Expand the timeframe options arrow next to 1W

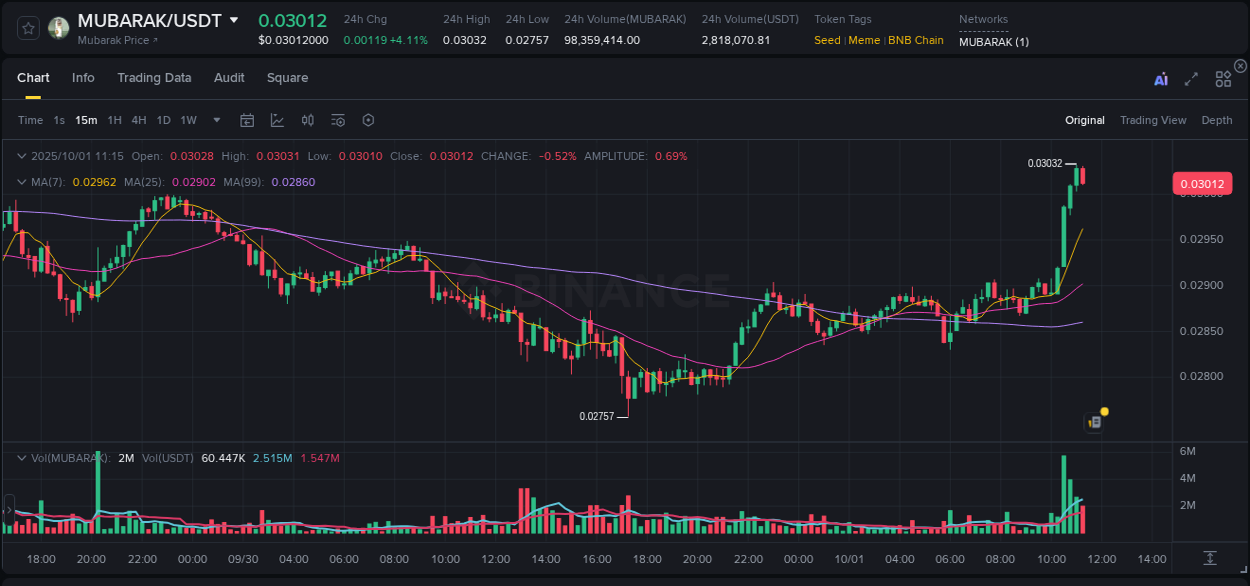point(215,120)
